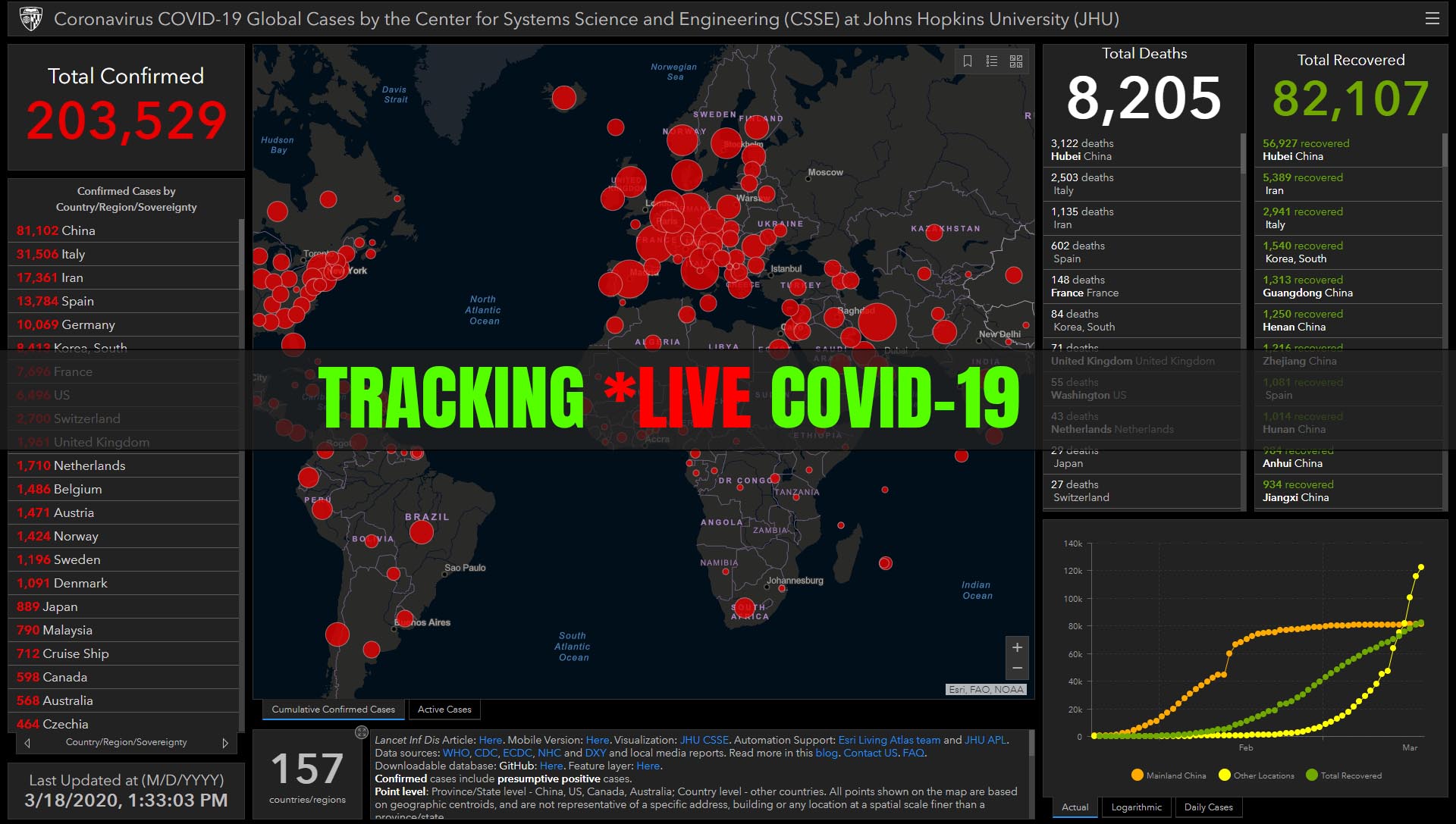
Task: Select 10,069 Germany in country list
Action: [123, 324]
